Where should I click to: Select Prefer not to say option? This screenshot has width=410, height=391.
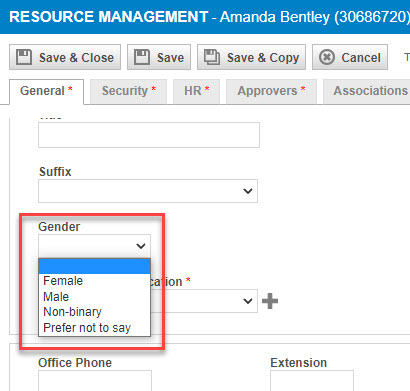click(x=94, y=328)
